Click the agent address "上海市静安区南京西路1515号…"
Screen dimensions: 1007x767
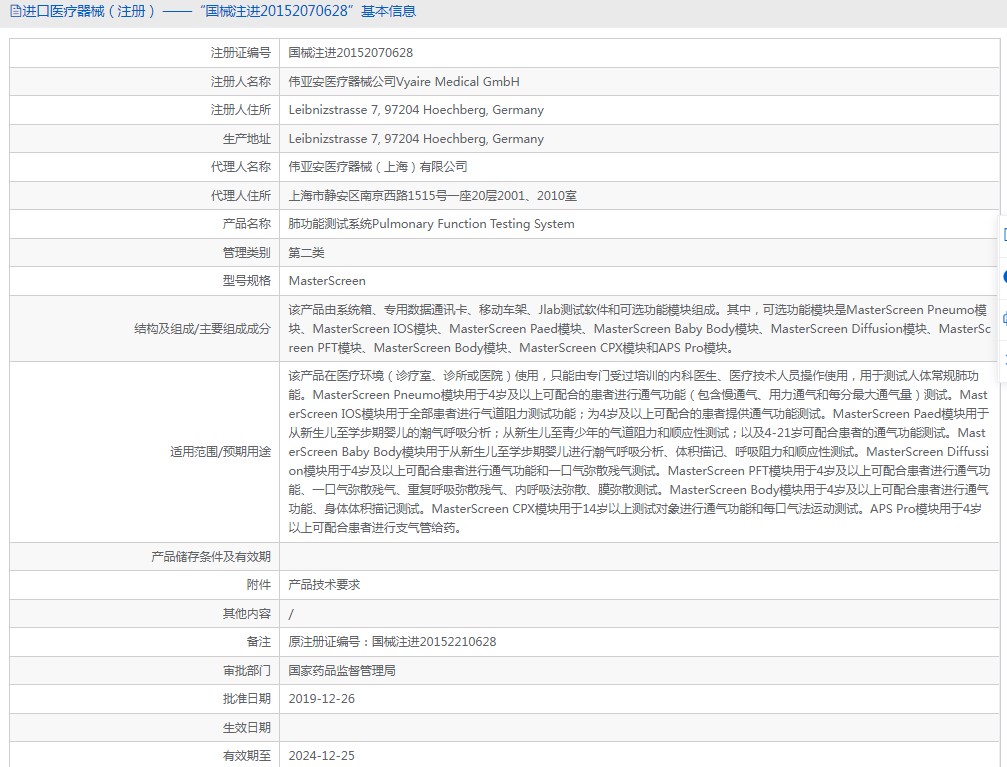(433, 195)
